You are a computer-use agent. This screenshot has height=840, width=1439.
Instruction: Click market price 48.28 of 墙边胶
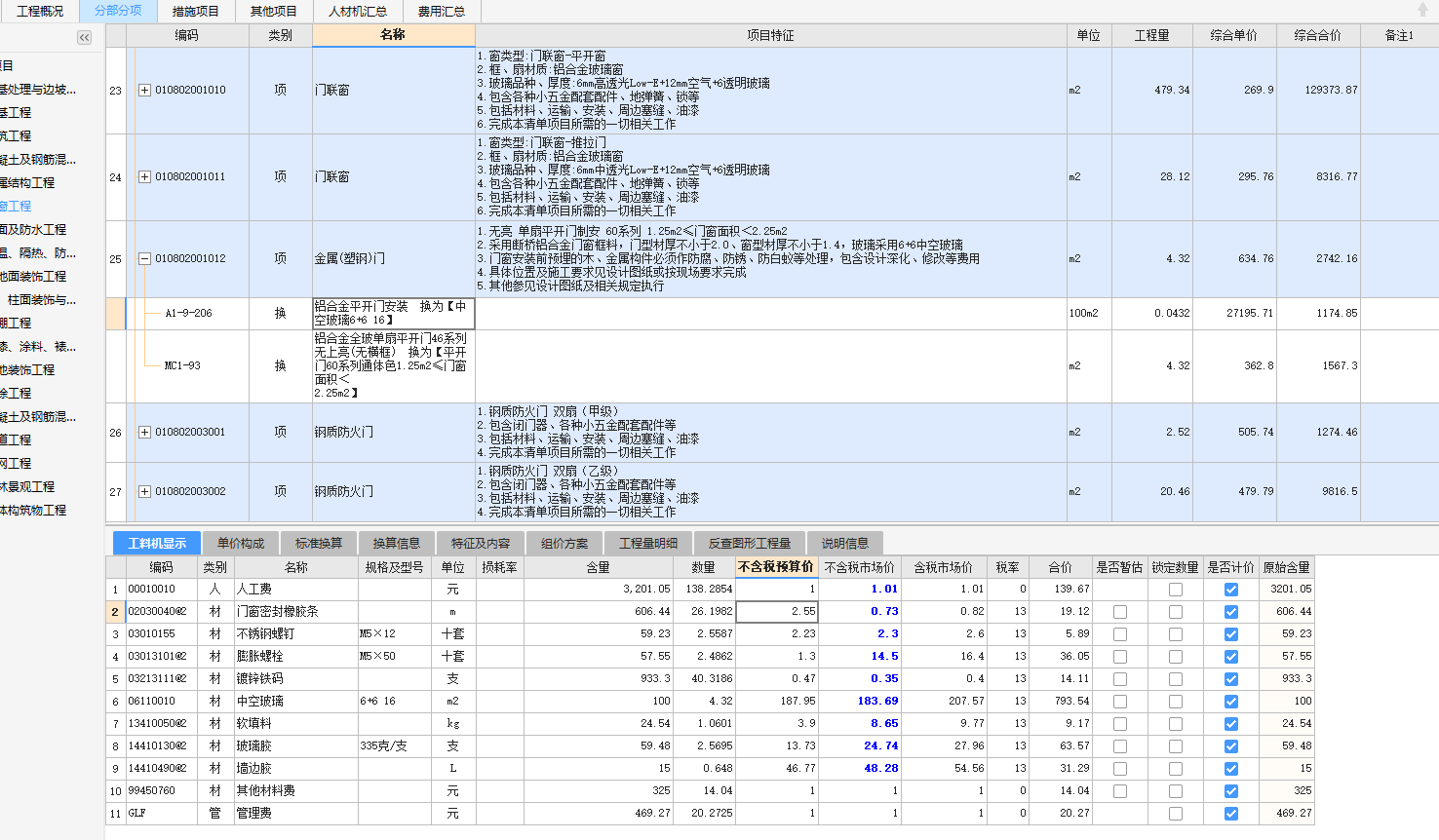click(859, 769)
